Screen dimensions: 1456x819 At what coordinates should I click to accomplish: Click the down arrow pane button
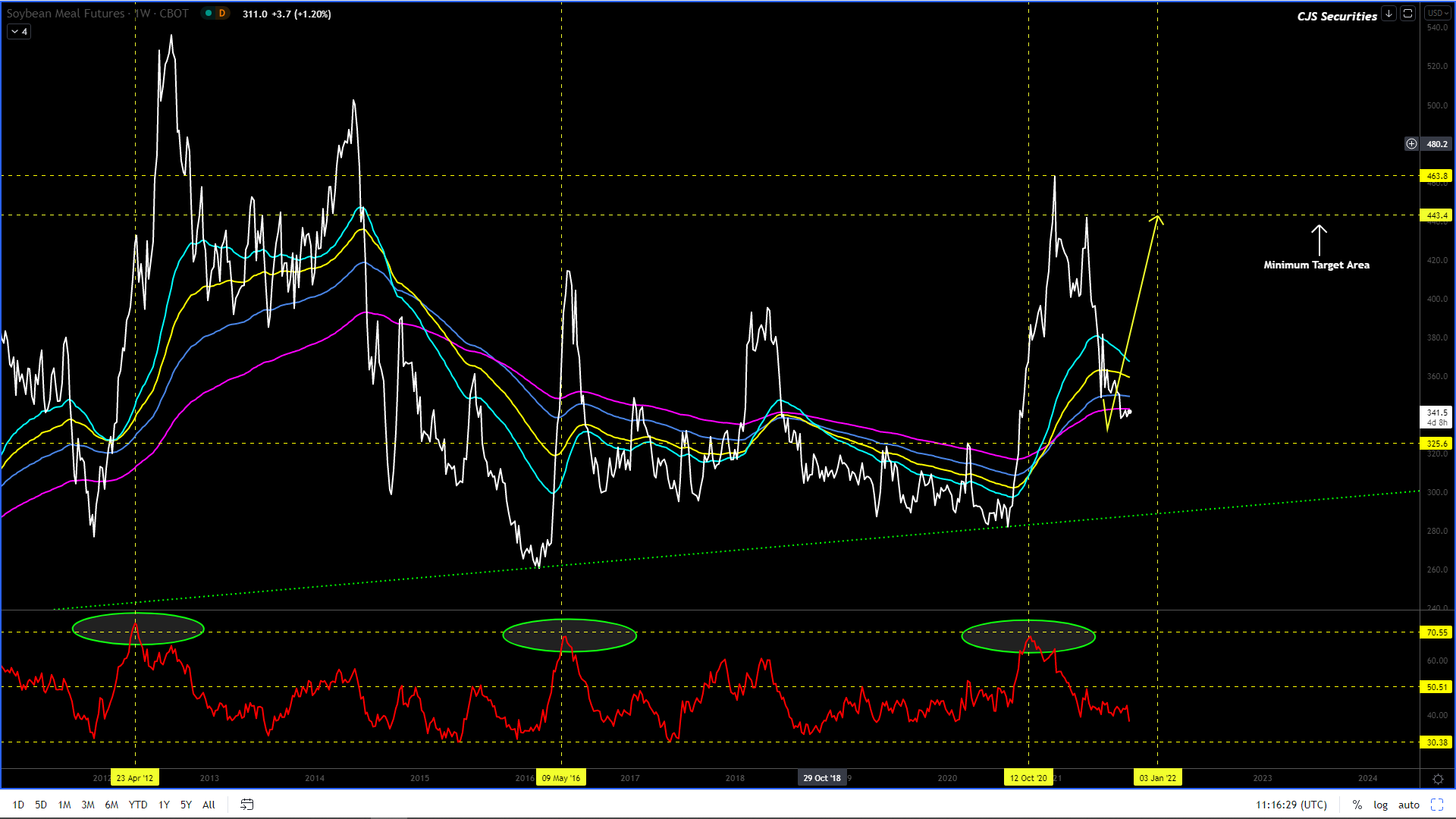[x=1389, y=14]
